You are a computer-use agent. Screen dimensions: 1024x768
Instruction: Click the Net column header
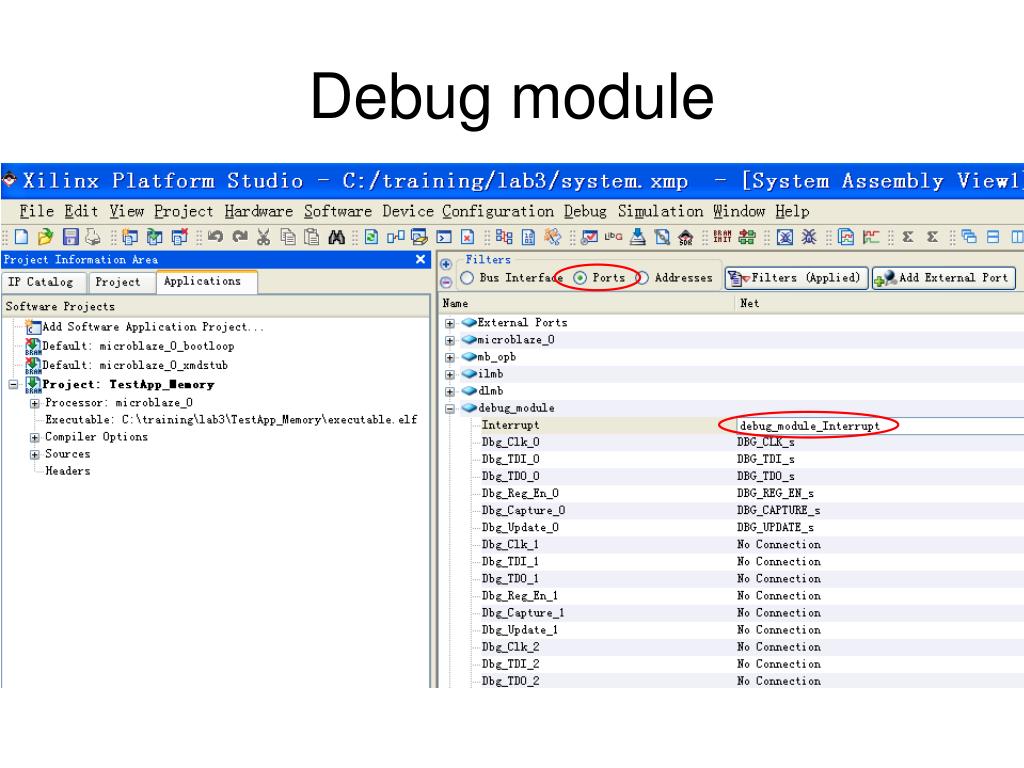[749, 304]
